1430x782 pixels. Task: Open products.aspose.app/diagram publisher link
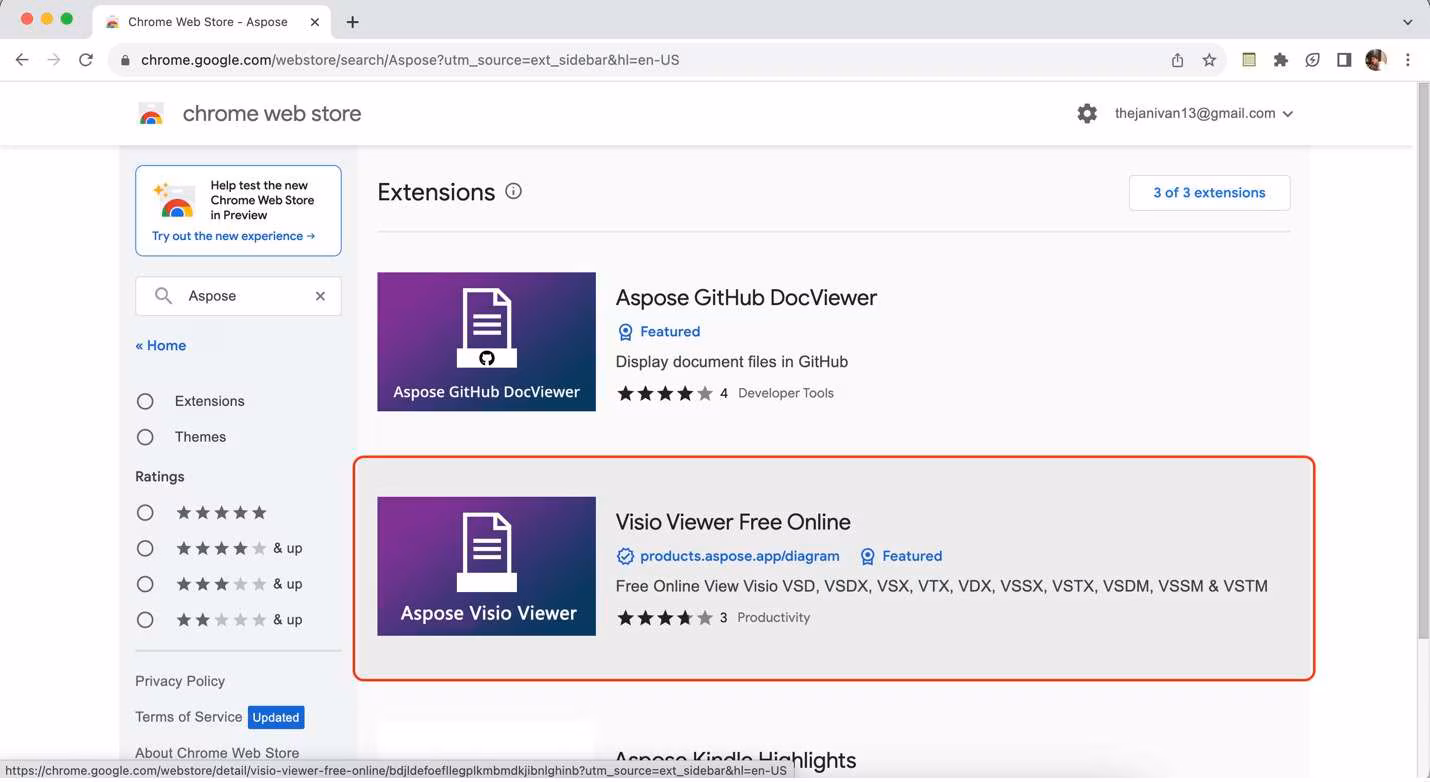(x=739, y=556)
